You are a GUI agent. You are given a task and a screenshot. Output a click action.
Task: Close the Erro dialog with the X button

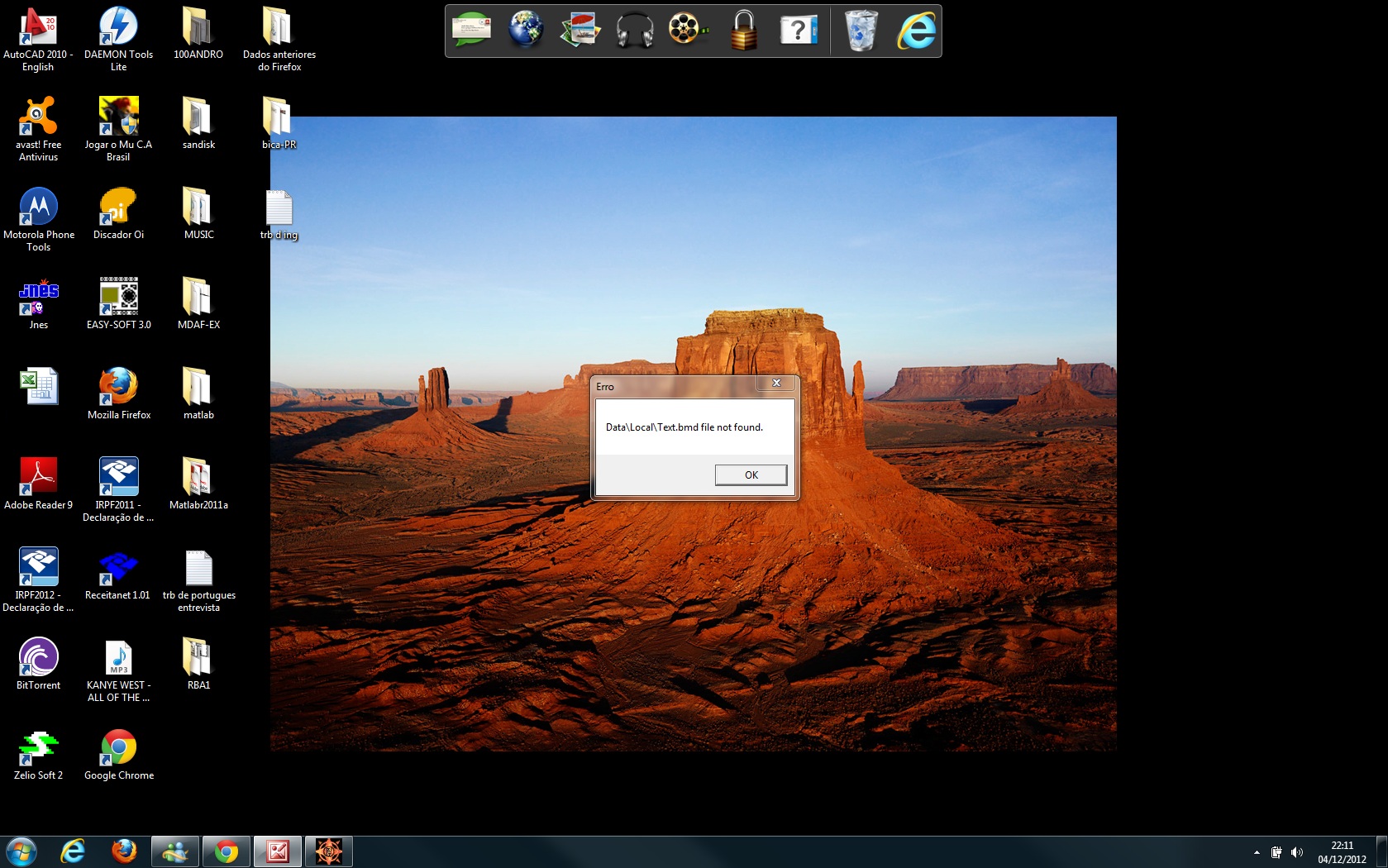click(776, 383)
